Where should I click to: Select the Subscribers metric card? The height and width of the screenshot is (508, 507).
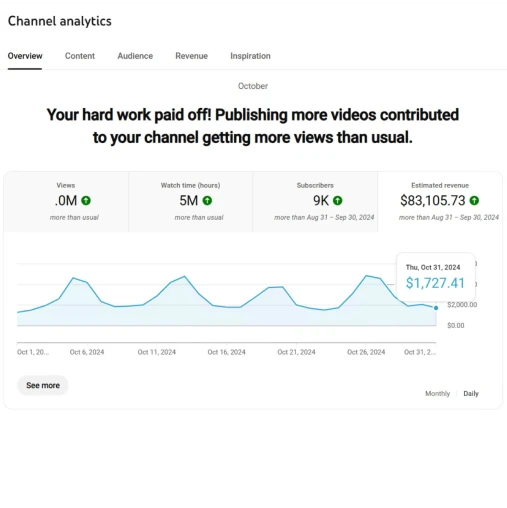(315, 202)
